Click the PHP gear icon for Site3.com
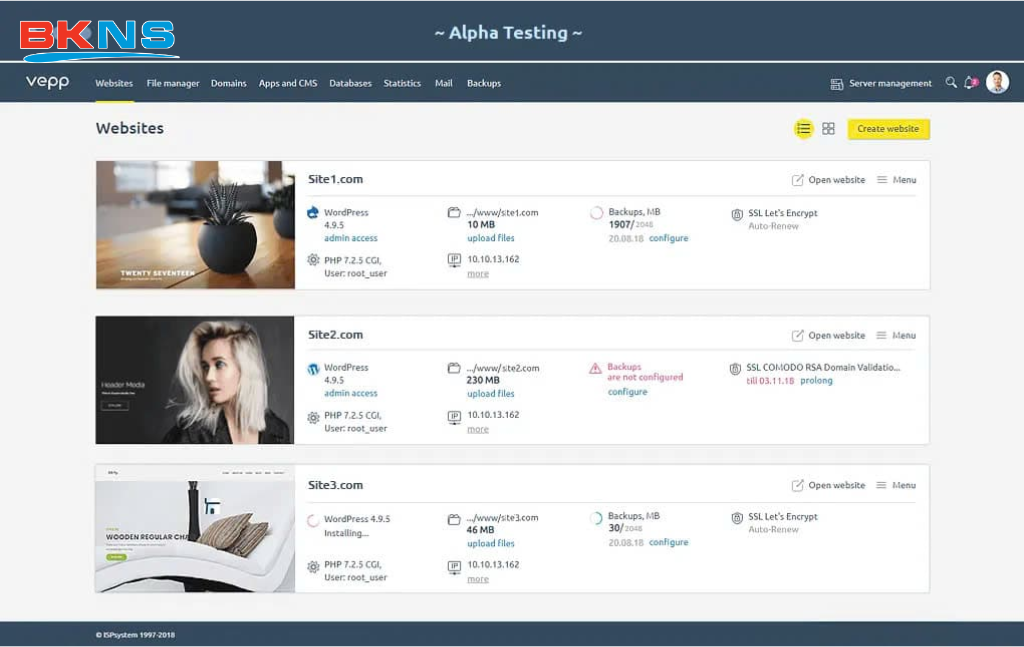 coord(313,567)
